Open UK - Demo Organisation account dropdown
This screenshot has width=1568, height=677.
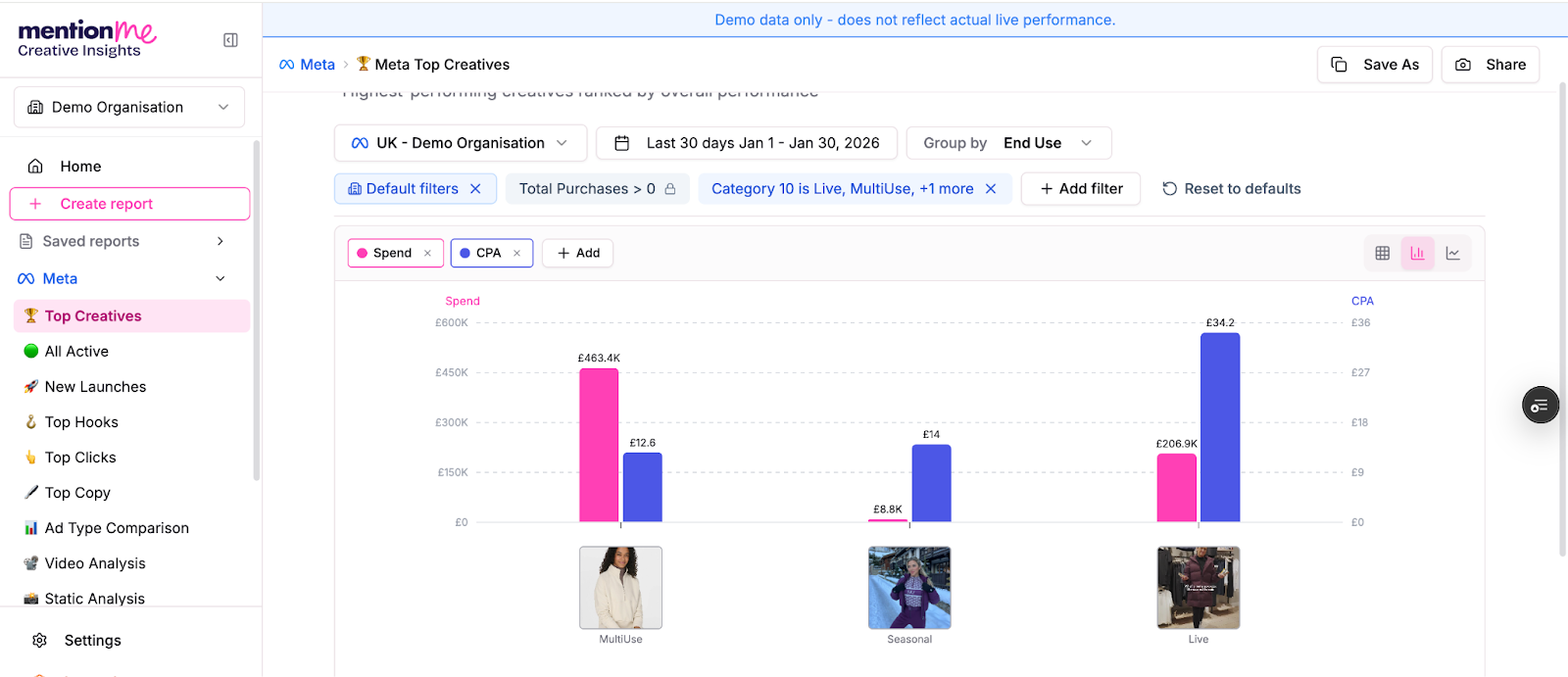click(461, 143)
